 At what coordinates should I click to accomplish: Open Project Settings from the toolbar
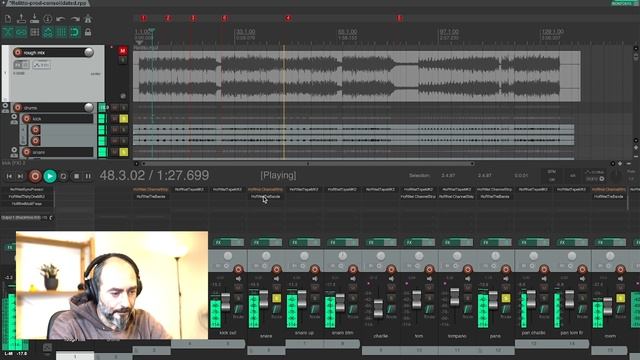pyautogui.click(x=48, y=19)
